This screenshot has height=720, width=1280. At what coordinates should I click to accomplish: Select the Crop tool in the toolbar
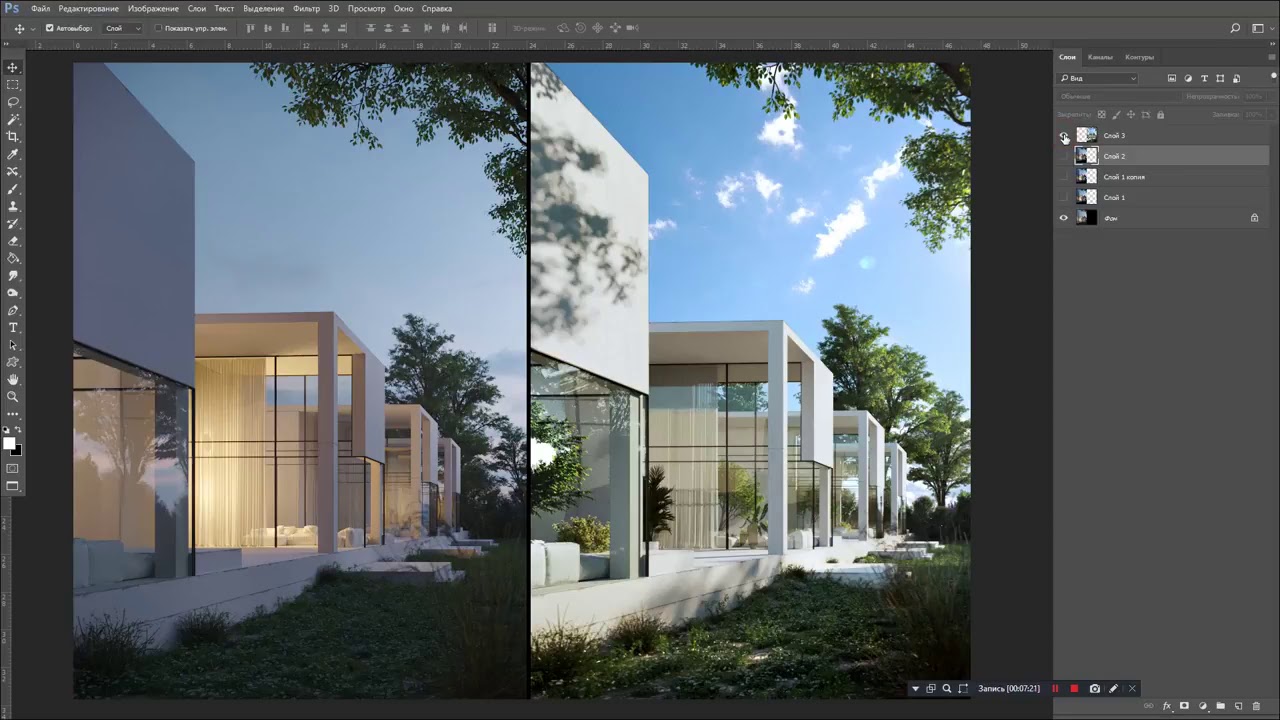(x=13, y=136)
